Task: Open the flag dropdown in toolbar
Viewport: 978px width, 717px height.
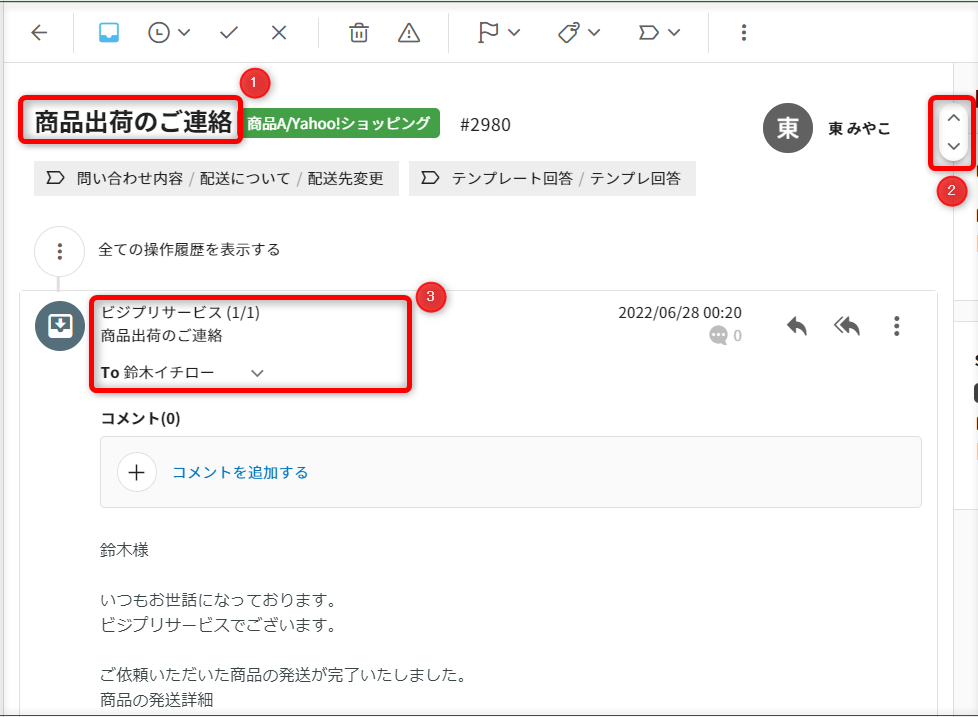Action: tap(498, 32)
